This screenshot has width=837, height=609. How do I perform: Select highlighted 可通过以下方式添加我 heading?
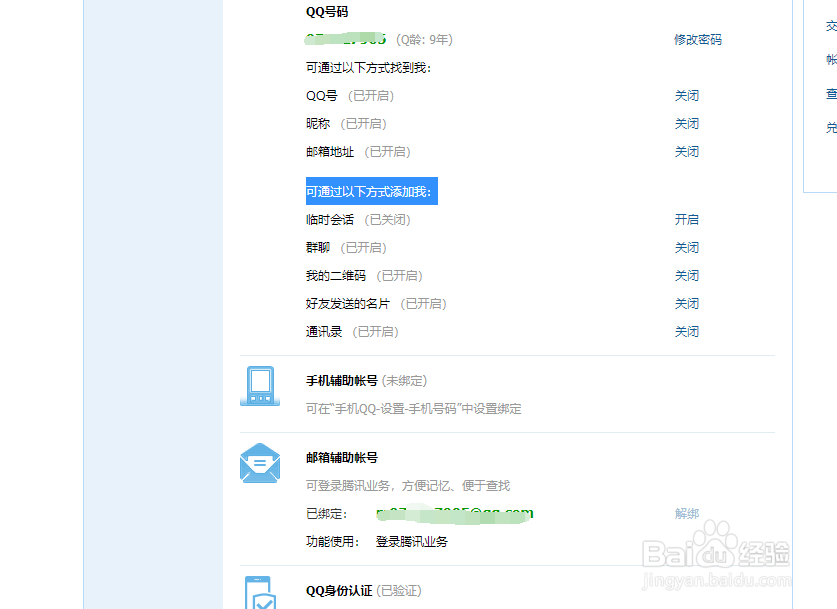[372, 191]
